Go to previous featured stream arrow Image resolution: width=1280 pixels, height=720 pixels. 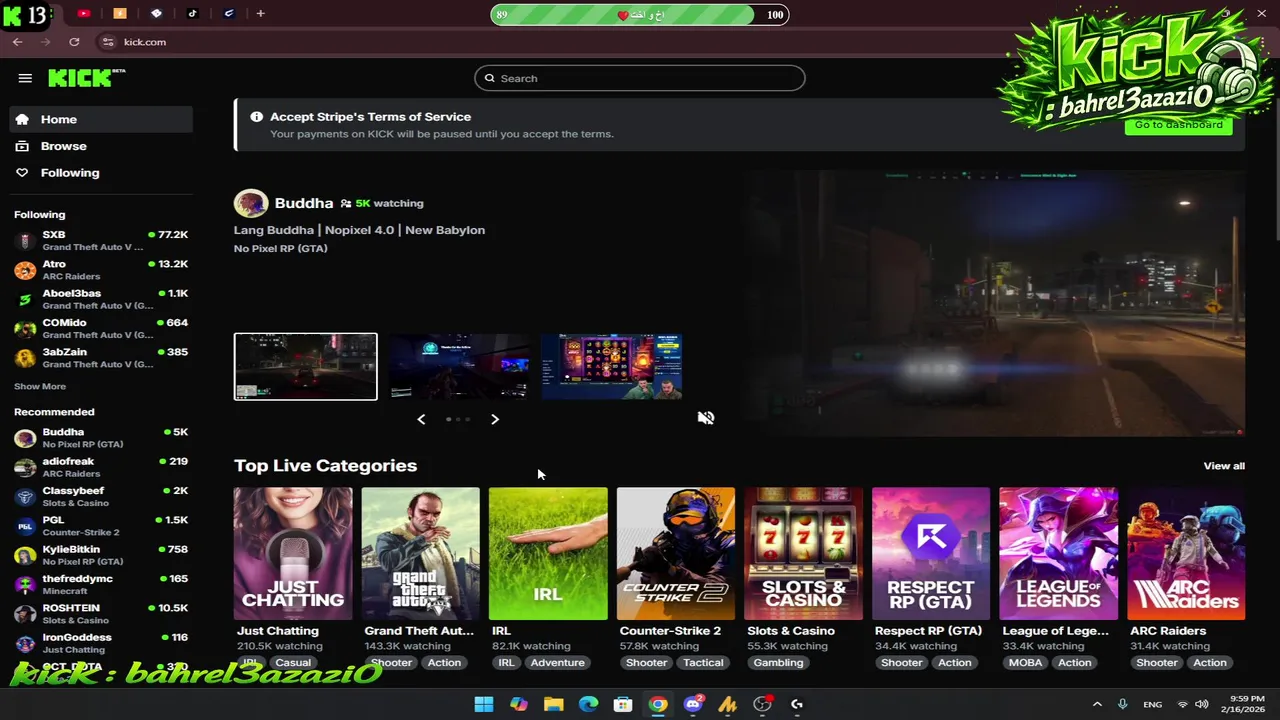(421, 419)
